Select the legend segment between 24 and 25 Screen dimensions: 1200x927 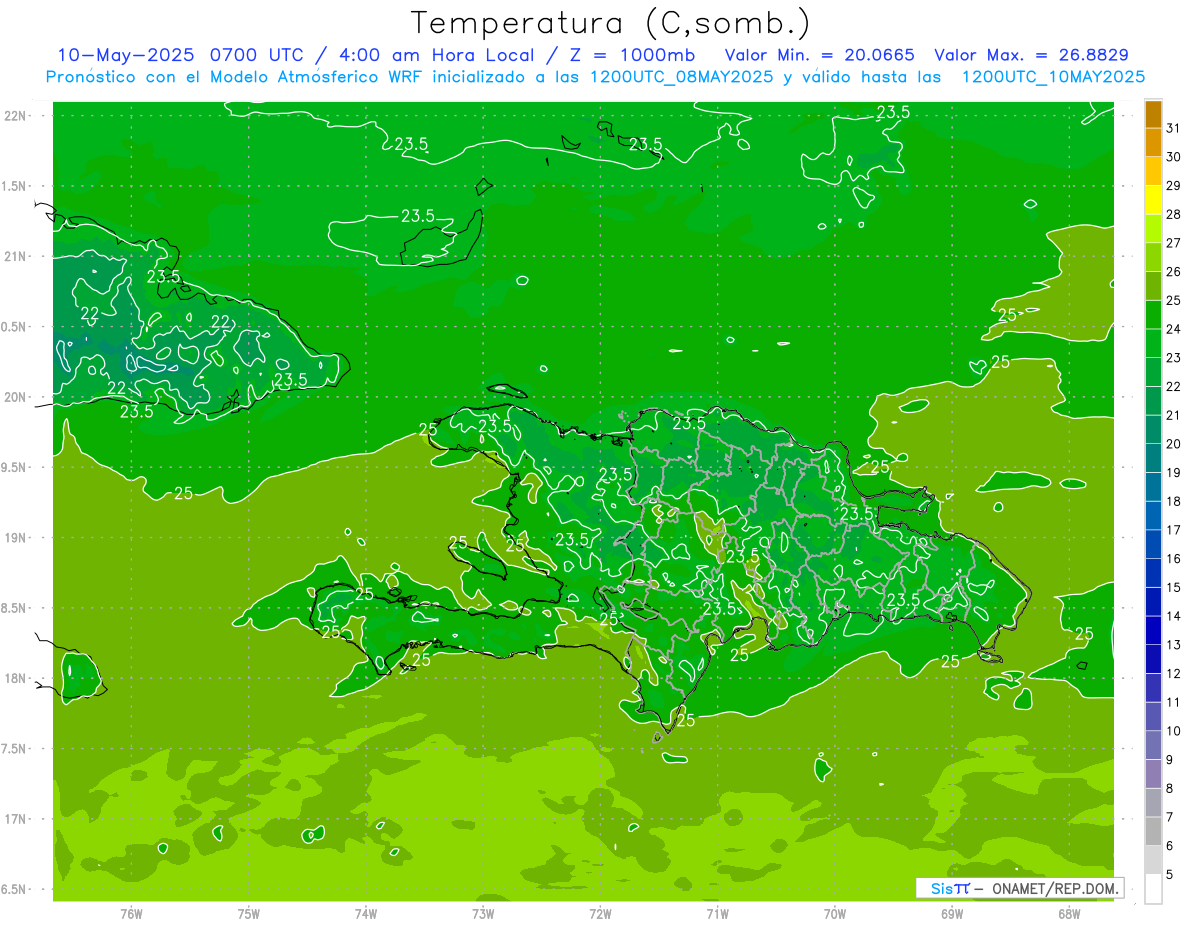(1153, 314)
